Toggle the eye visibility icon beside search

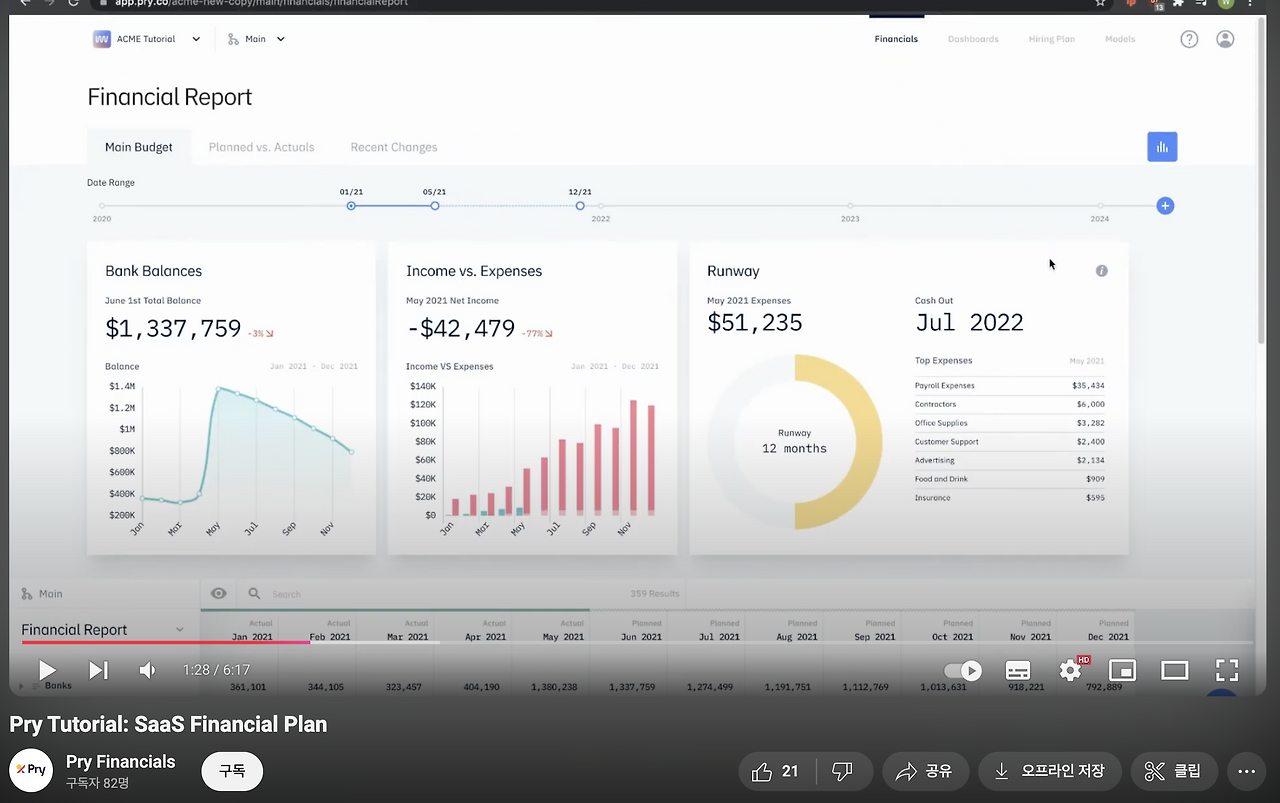click(x=218, y=593)
